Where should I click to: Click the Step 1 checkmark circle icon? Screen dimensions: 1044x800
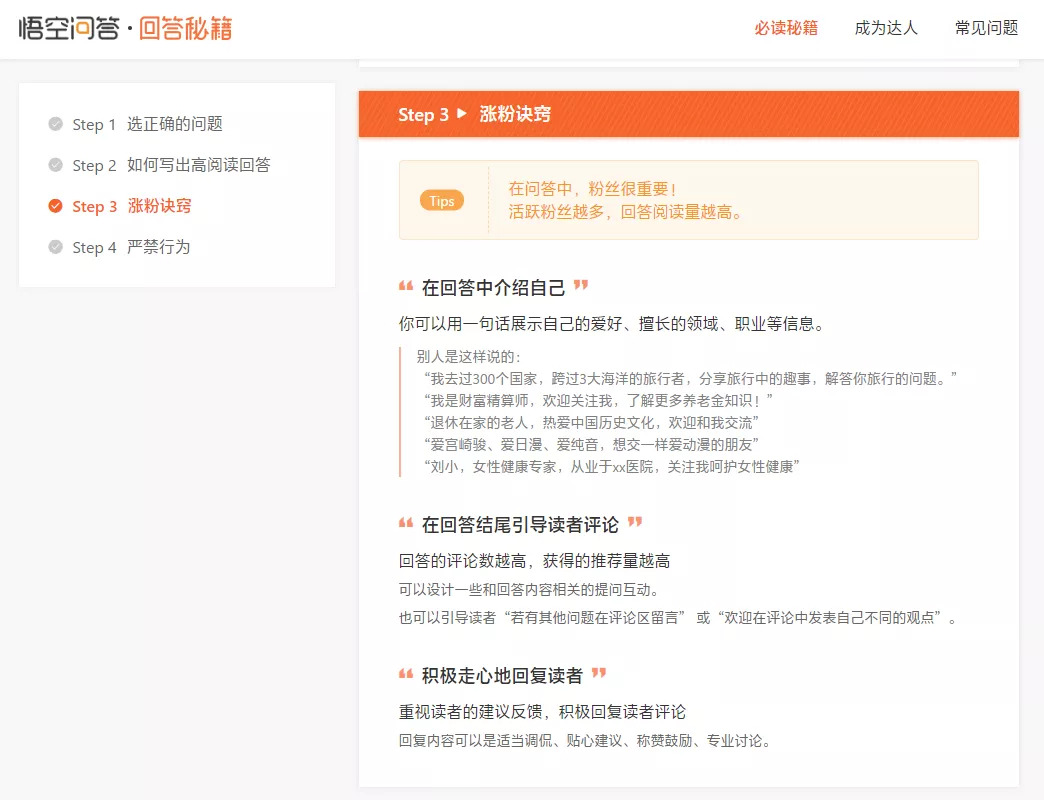[x=56, y=124]
